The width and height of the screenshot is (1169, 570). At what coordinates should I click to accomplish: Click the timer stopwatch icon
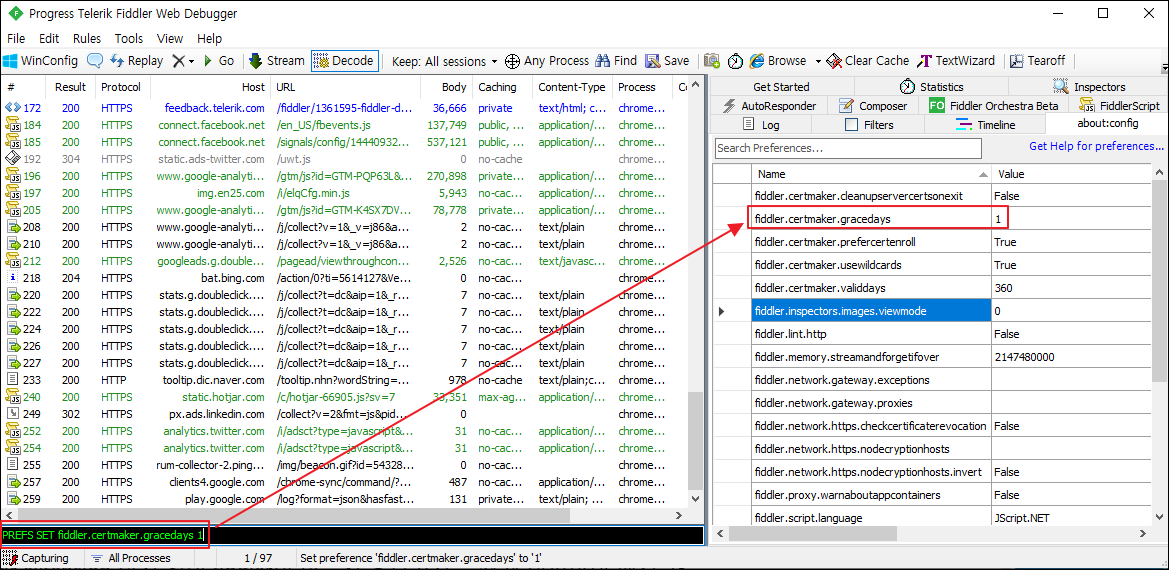tap(735, 61)
